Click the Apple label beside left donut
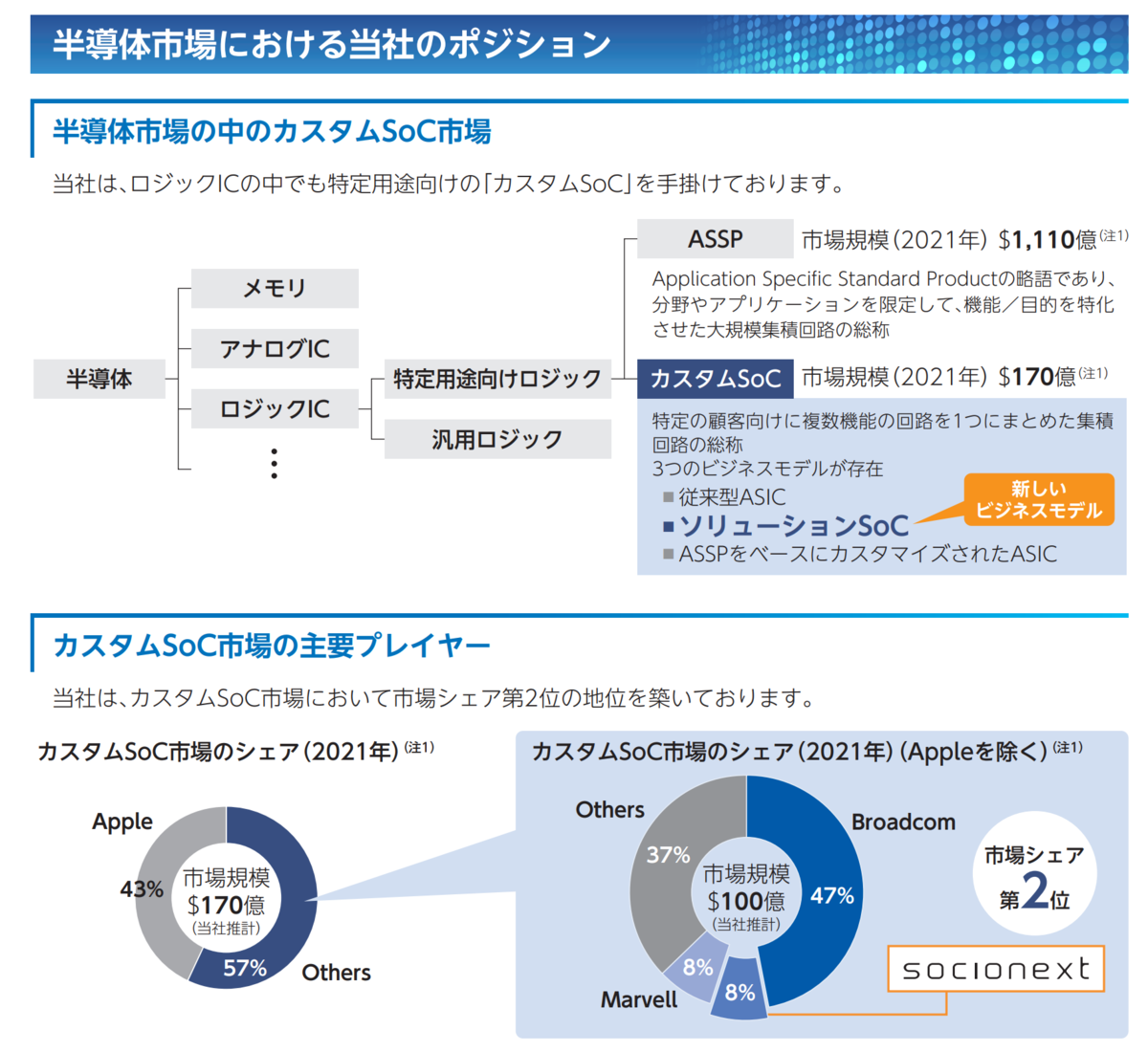 pyautogui.click(x=122, y=822)
